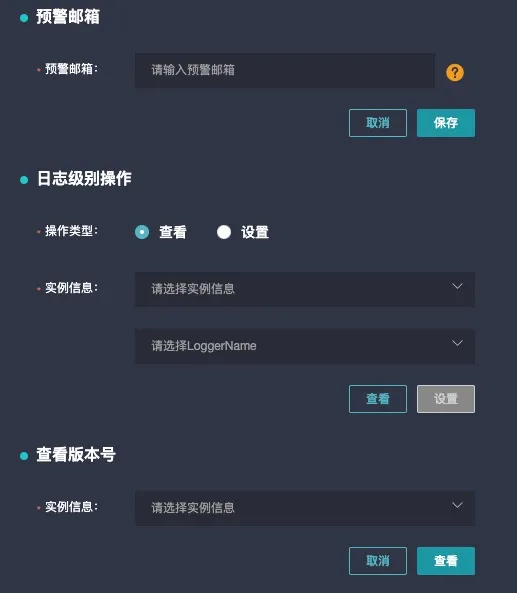Click the teal bullet beside 预警邮箱 heading

(24, 18)
